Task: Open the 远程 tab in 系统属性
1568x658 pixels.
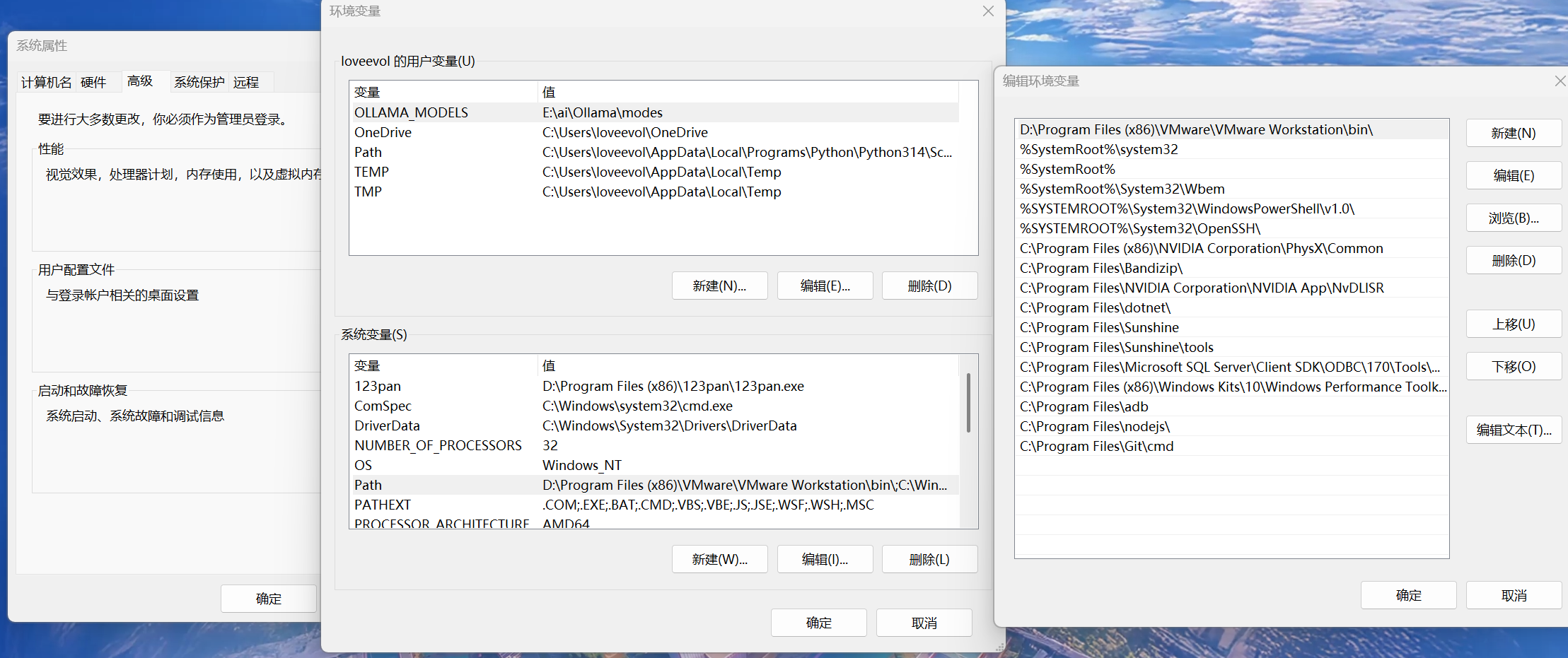Action: tap(246, 83)
